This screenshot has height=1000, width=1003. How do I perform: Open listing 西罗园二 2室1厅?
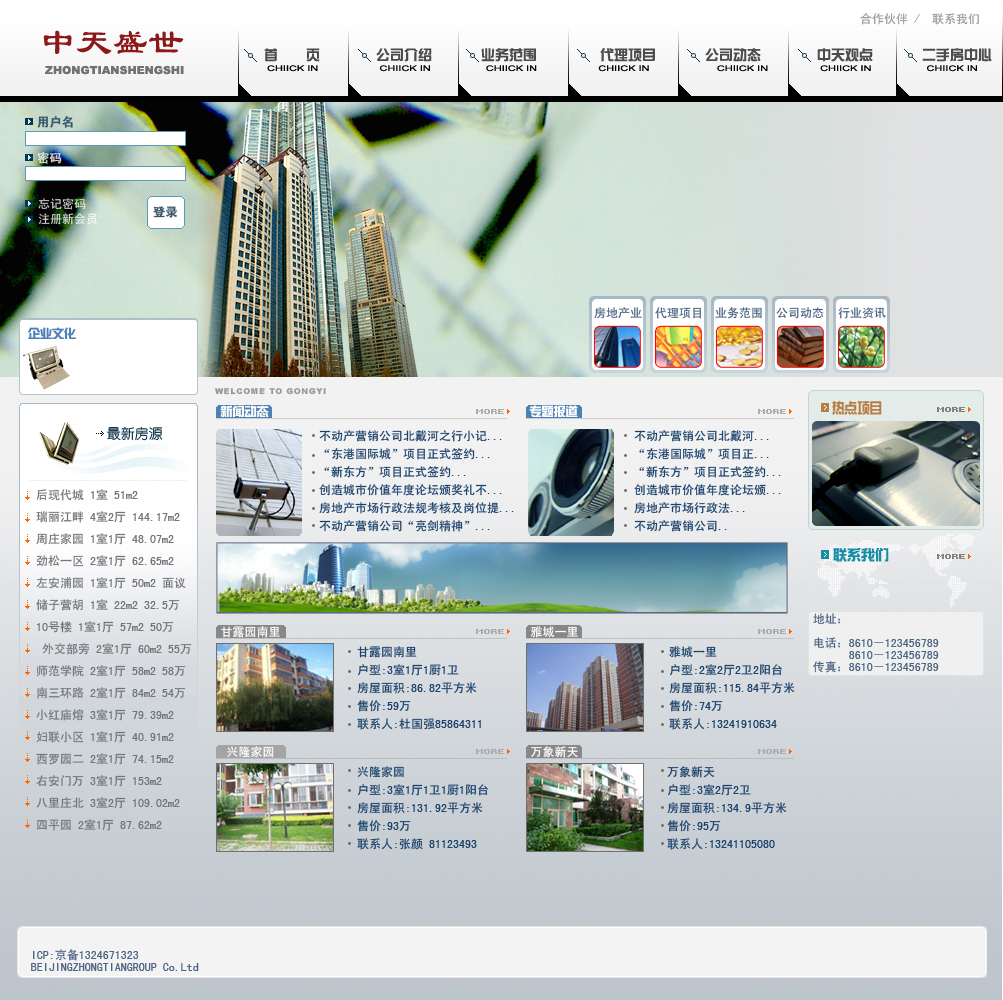tap(105, 759)
